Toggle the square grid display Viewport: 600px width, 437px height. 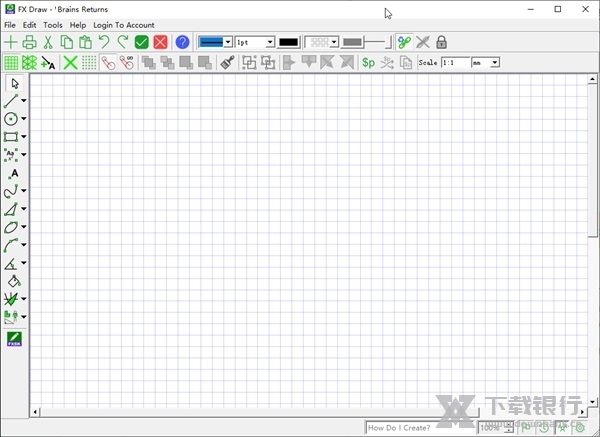tap(11, 63)
